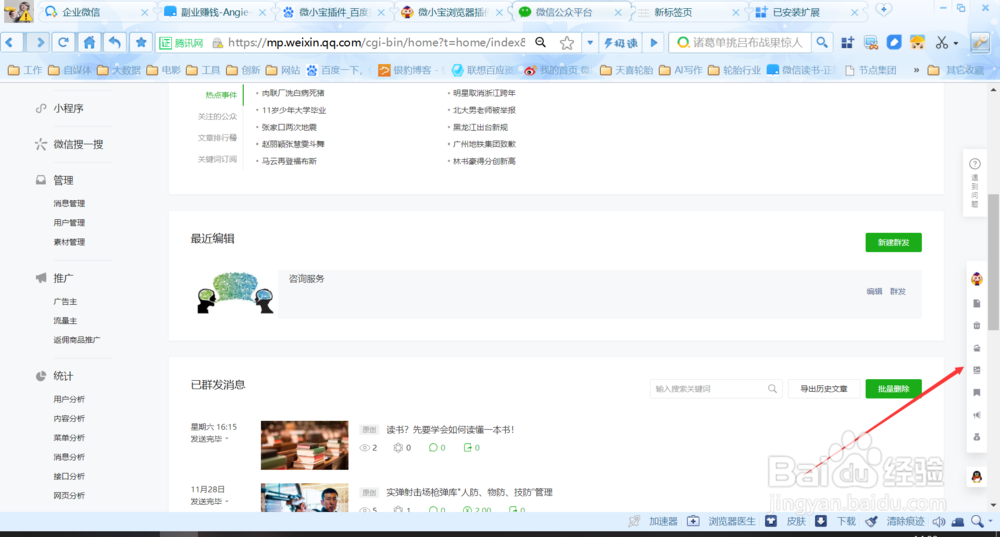
Task: Switch to the 微小宝插件_百度 tab
Action: coord(334,12)
